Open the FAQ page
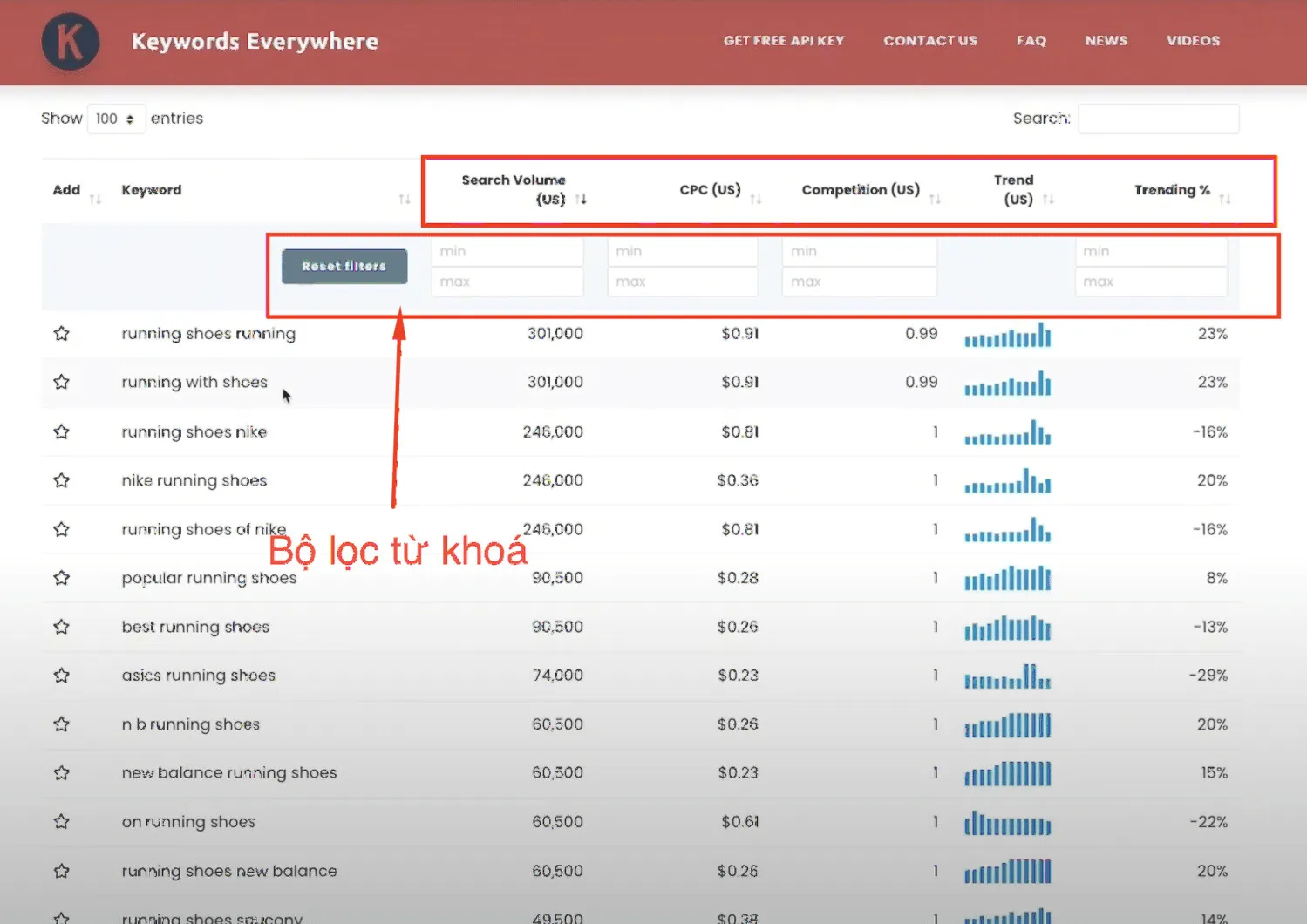 pos(1031,41)
